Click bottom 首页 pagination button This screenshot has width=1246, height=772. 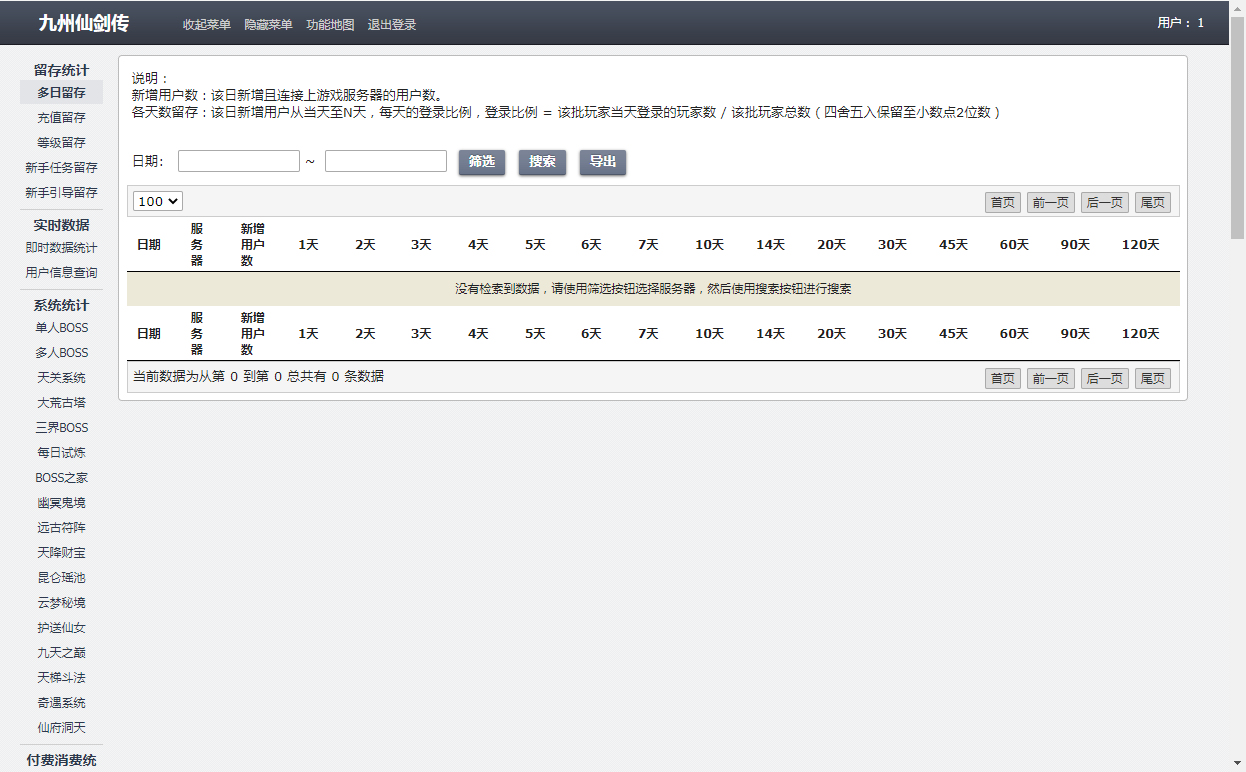(1003, 378)
